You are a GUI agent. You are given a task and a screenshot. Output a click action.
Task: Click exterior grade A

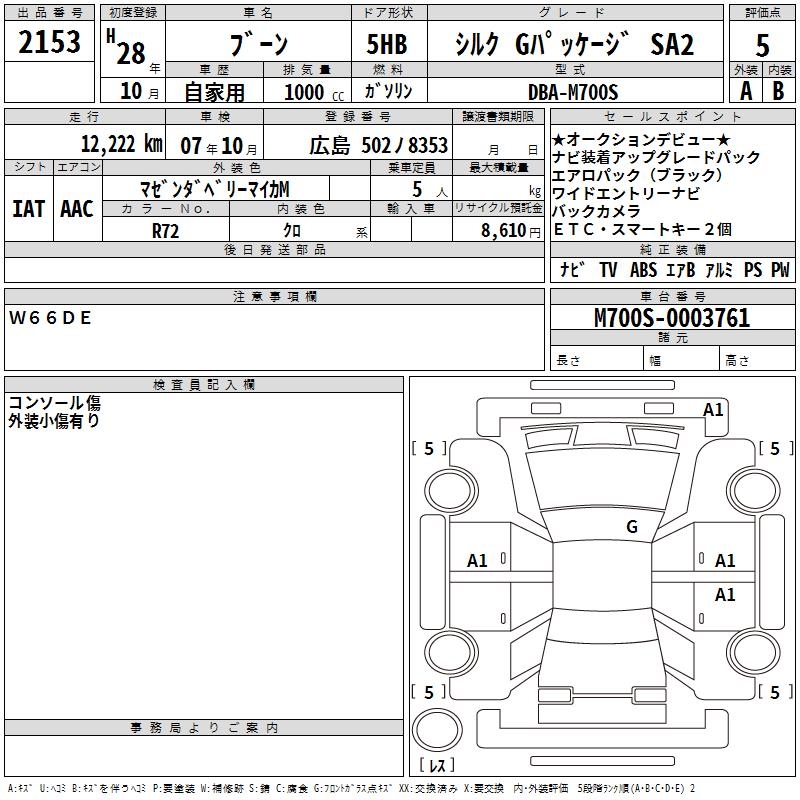(x=746, y=91)
